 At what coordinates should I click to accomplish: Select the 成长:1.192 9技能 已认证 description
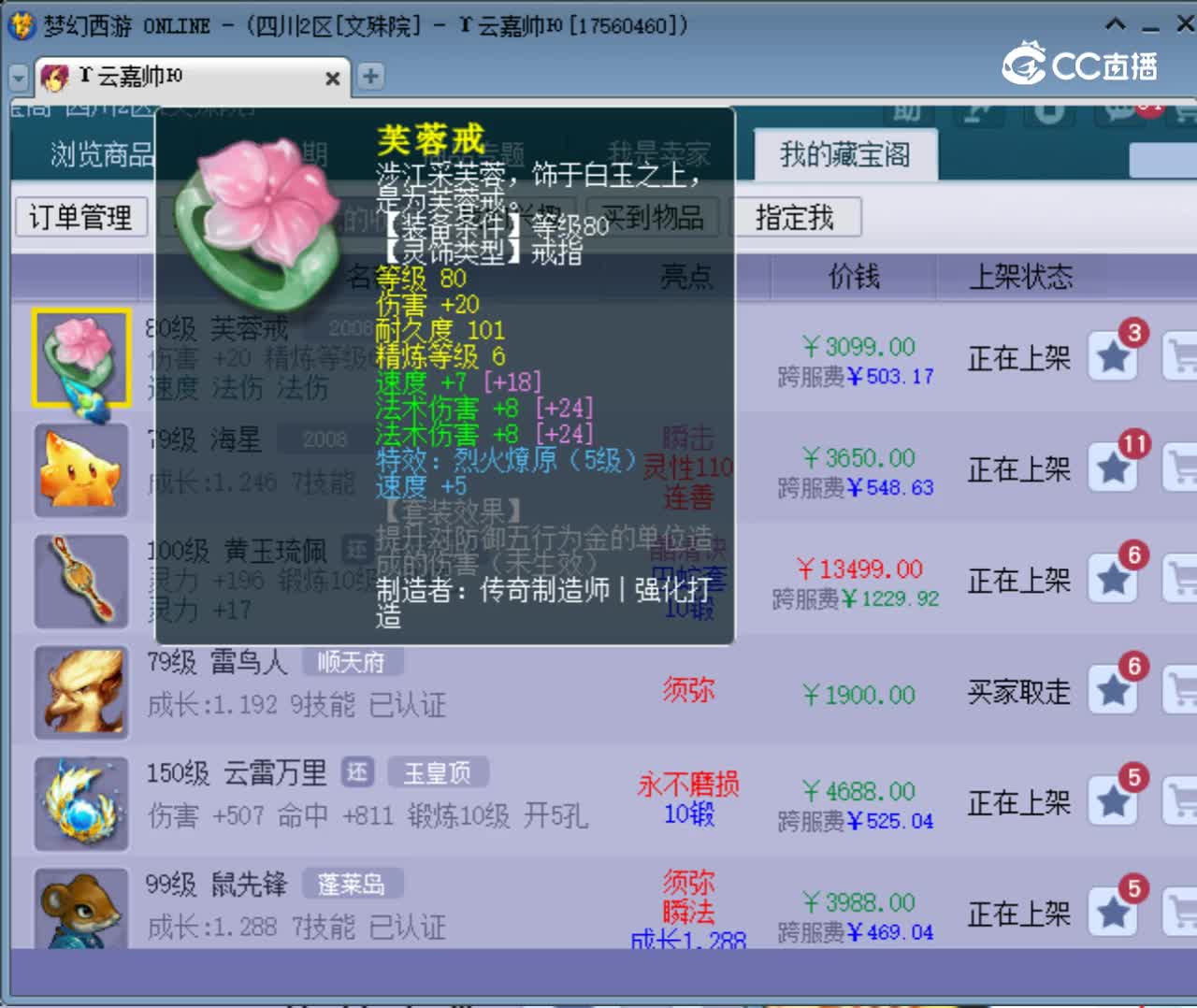tap(296, 705)
